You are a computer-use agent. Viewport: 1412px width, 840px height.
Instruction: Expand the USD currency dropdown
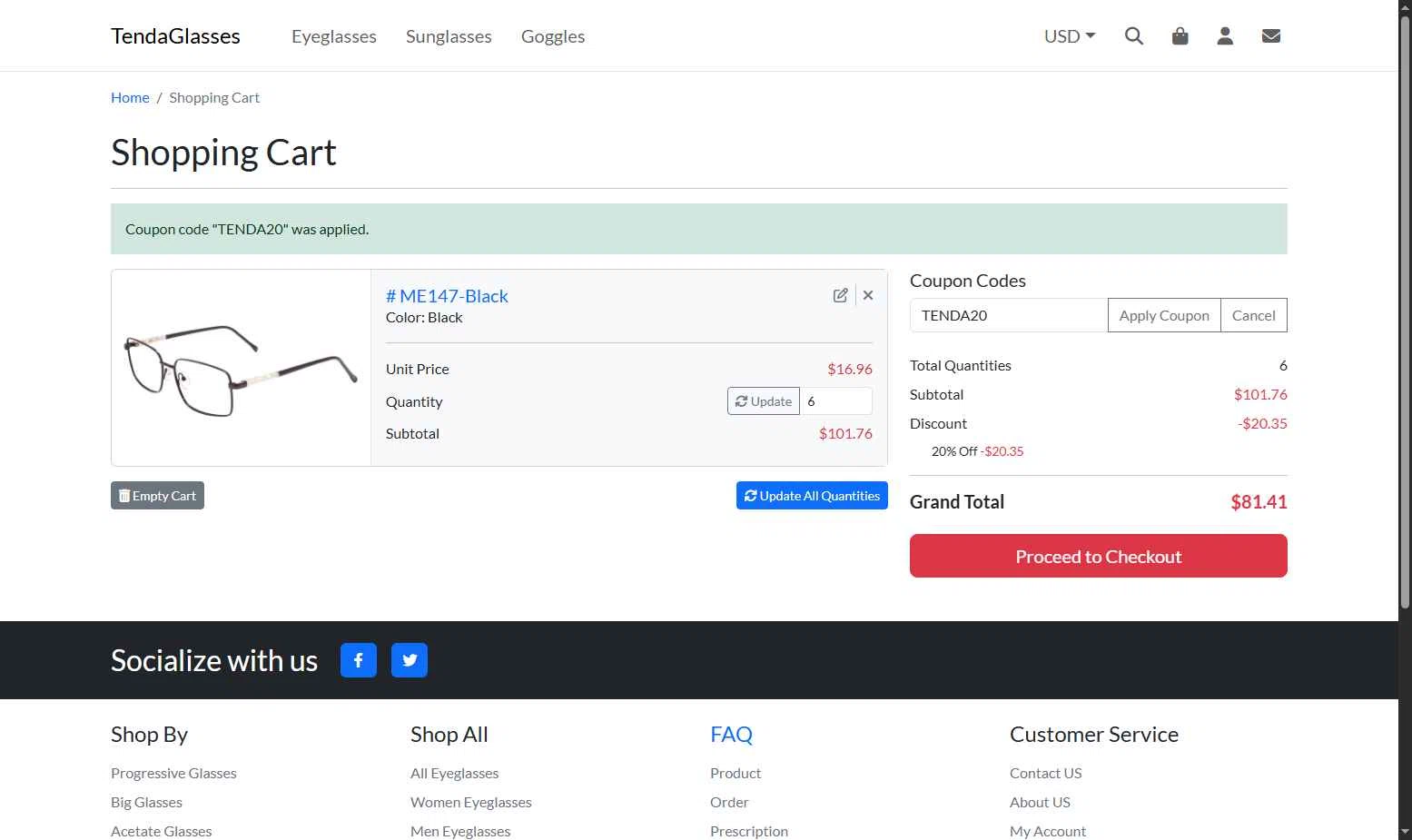[1070, 36]
